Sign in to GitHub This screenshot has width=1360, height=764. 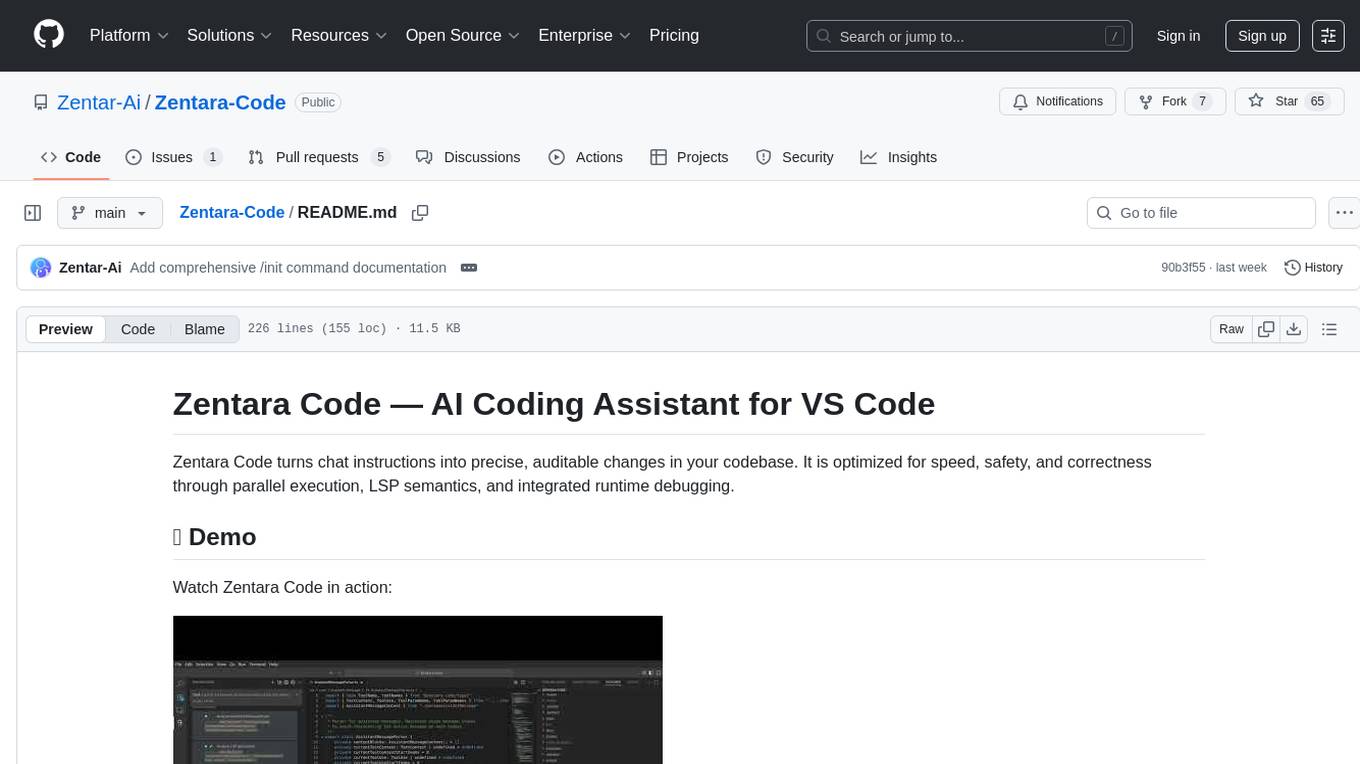1178,36
